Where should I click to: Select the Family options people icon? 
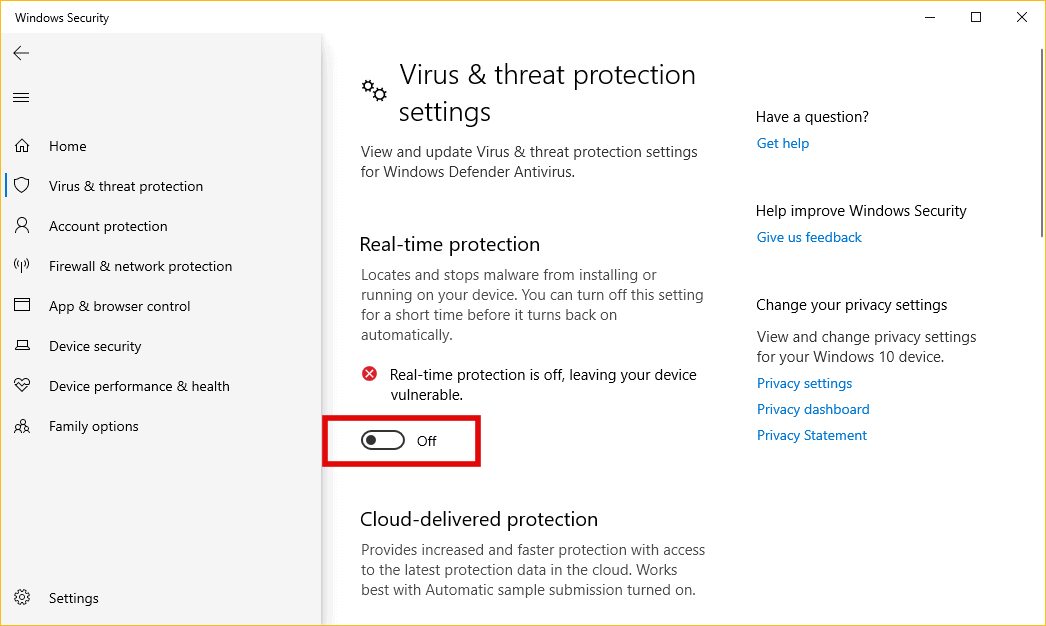[x=22, y=425]
